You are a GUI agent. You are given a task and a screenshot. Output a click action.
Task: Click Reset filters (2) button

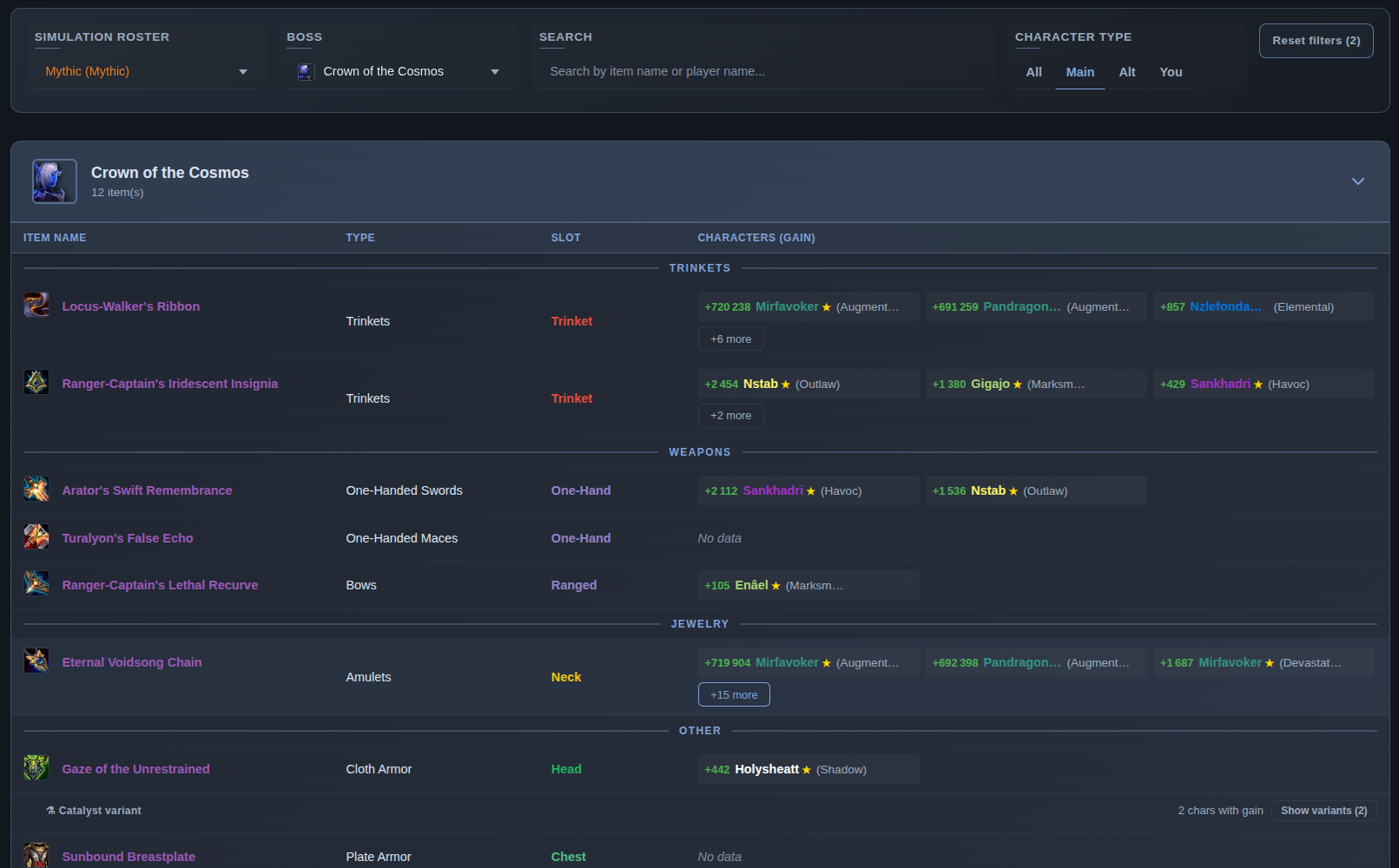point(1317,41)
